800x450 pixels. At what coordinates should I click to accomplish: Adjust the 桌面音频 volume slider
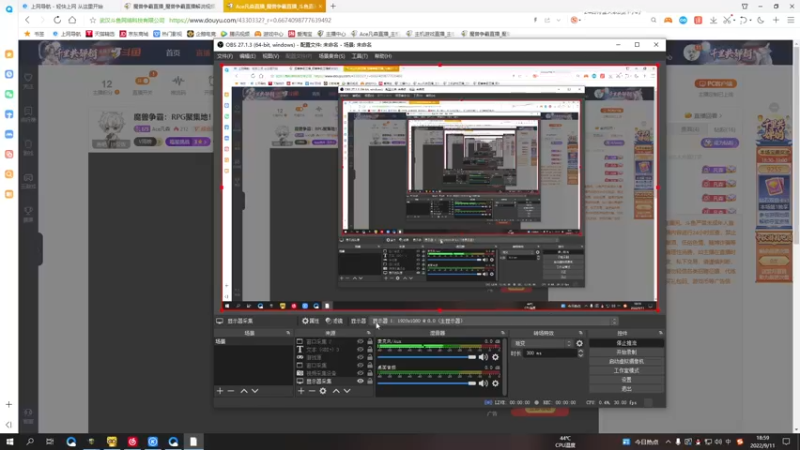point(427,383)
